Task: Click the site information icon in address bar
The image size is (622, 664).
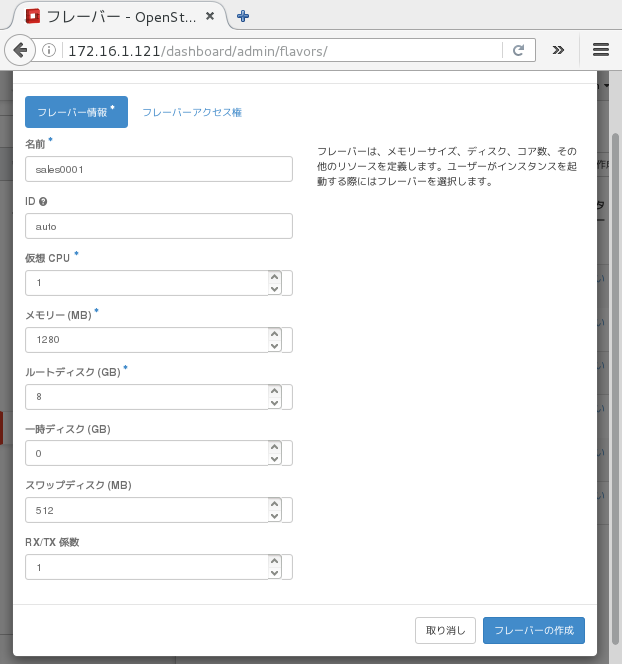Action: coord(50,50)
